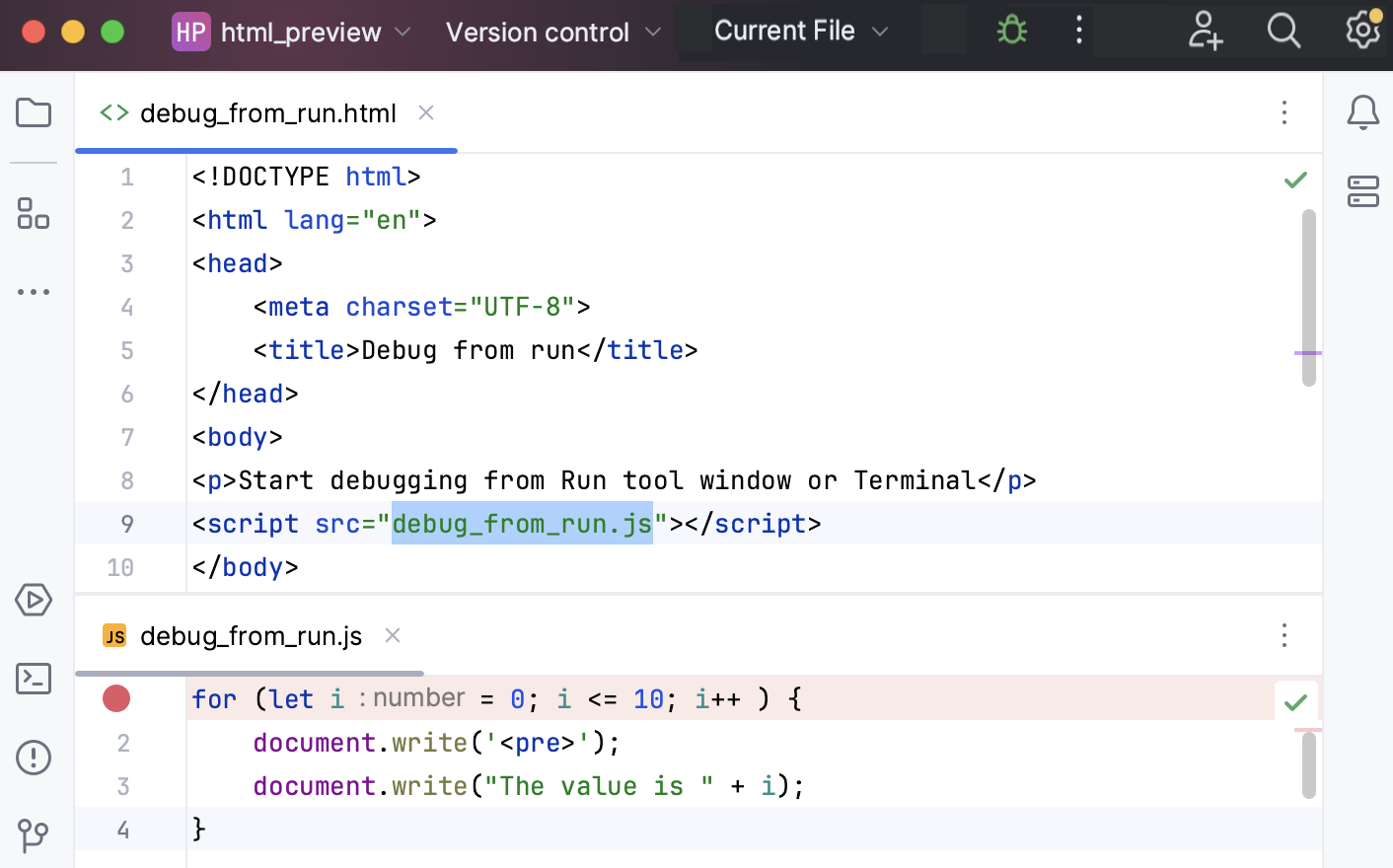Open the Run tool window
This screenshot has height=868, width=1393.
tap(33, 600)
